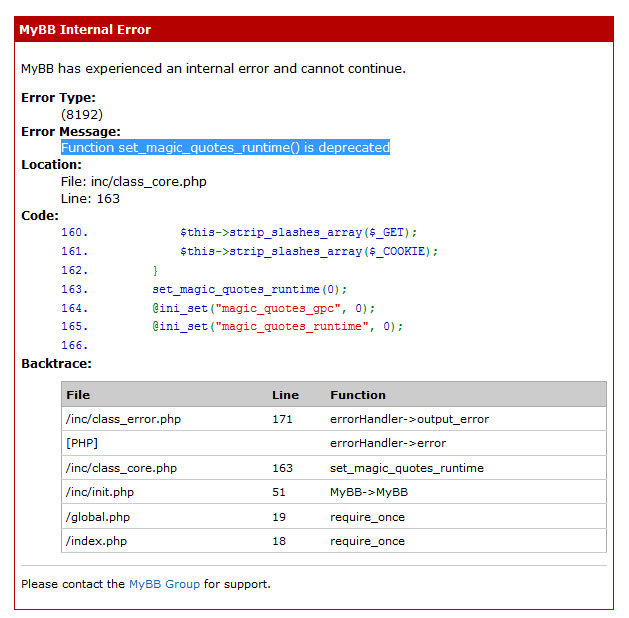Click the Backtrace: label
Screen dimensions: 629x618
point(57,364)
